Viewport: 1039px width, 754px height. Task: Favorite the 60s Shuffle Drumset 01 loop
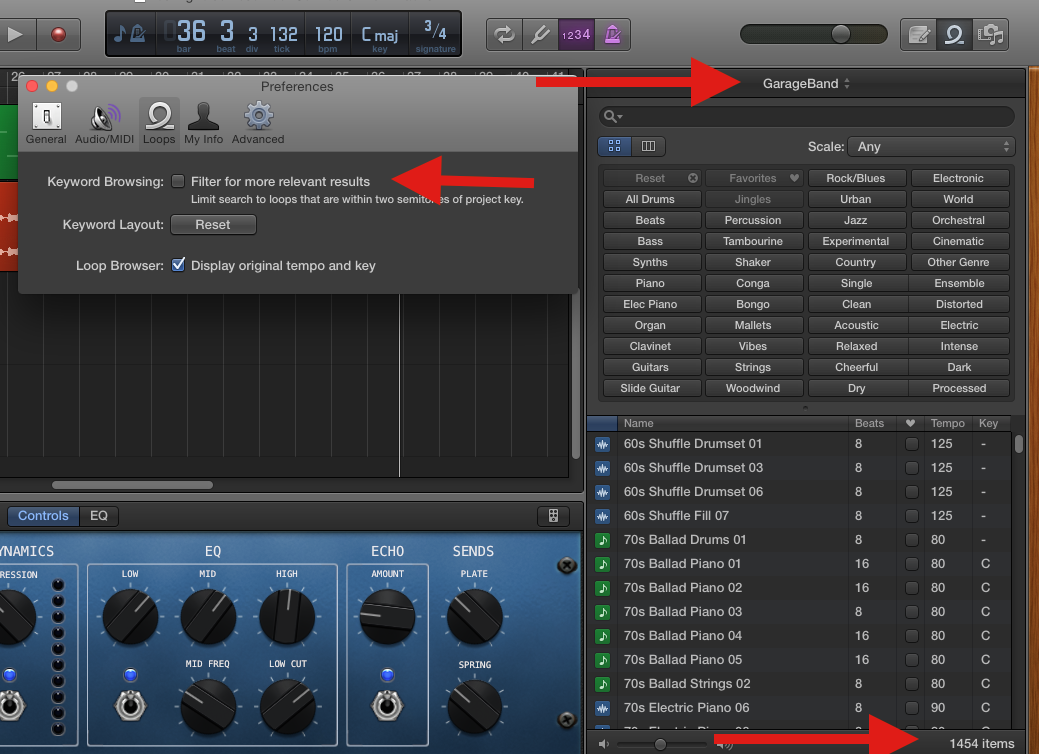(x=912, y=444)
